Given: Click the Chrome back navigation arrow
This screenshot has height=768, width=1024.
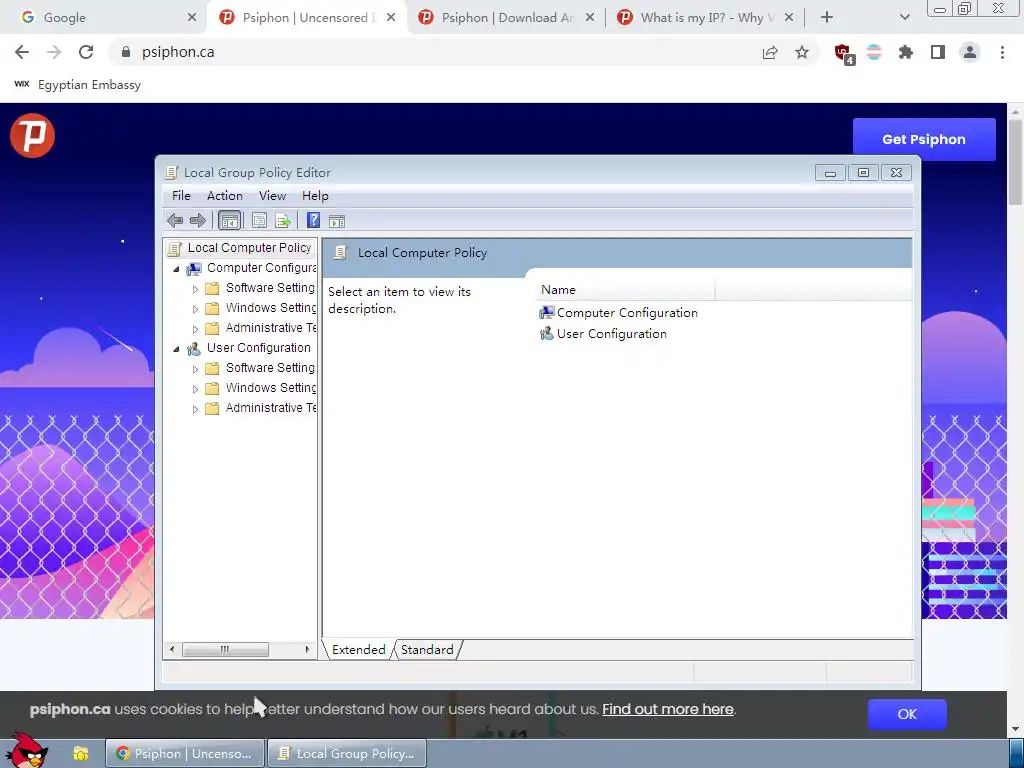Looking at the screenshot, I should (x=22, y=52).
